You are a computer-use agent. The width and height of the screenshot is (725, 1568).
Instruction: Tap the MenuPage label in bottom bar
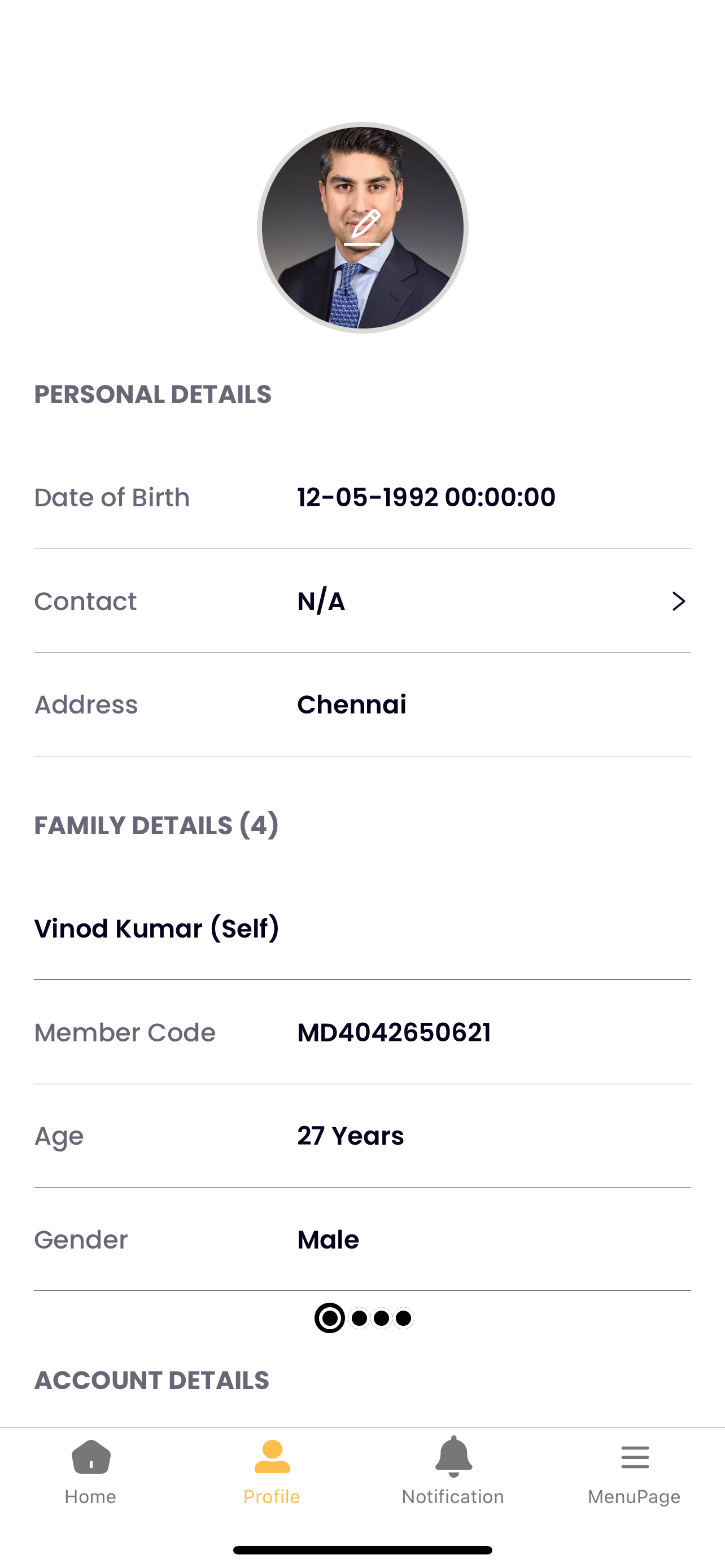tap(634, 1497)
